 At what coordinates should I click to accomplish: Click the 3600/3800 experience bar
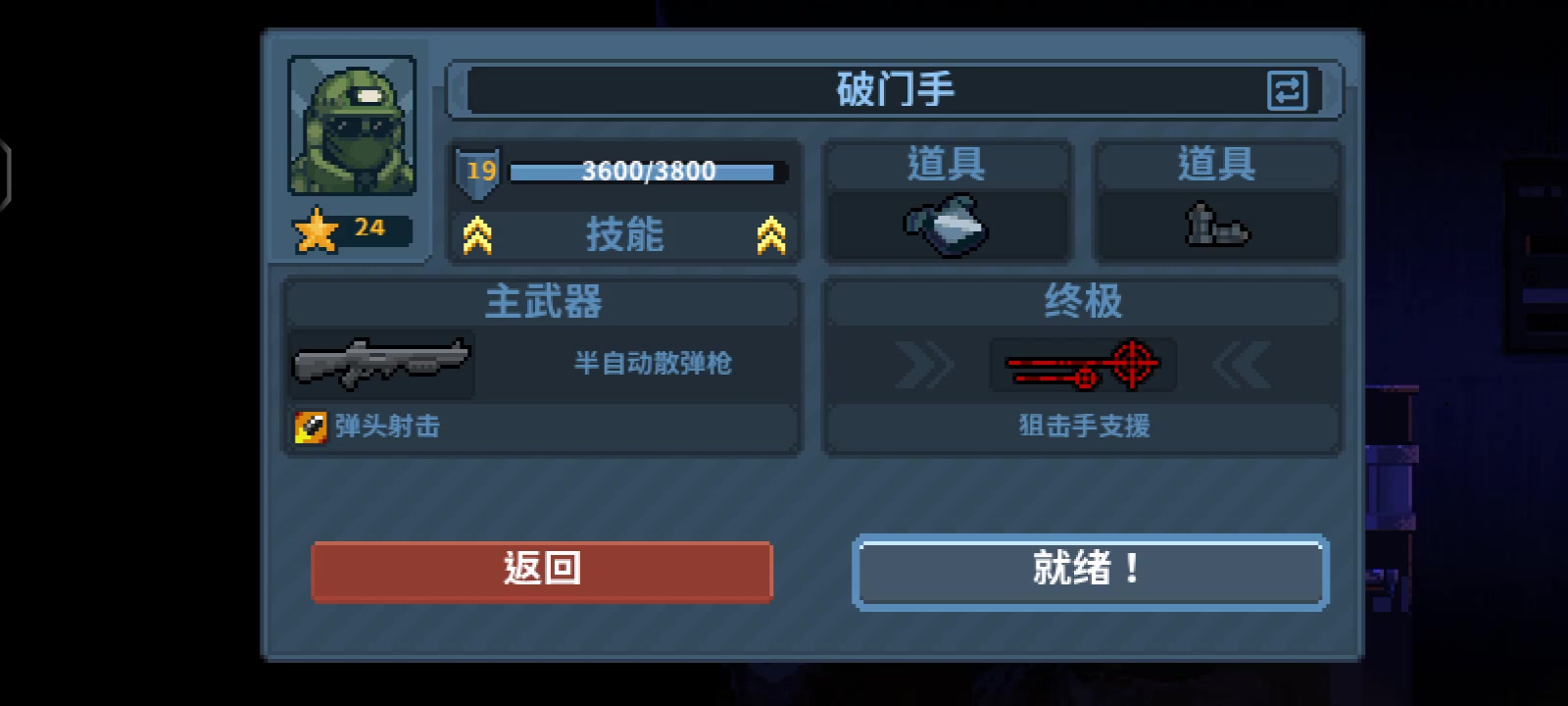[x=648, y=172]
